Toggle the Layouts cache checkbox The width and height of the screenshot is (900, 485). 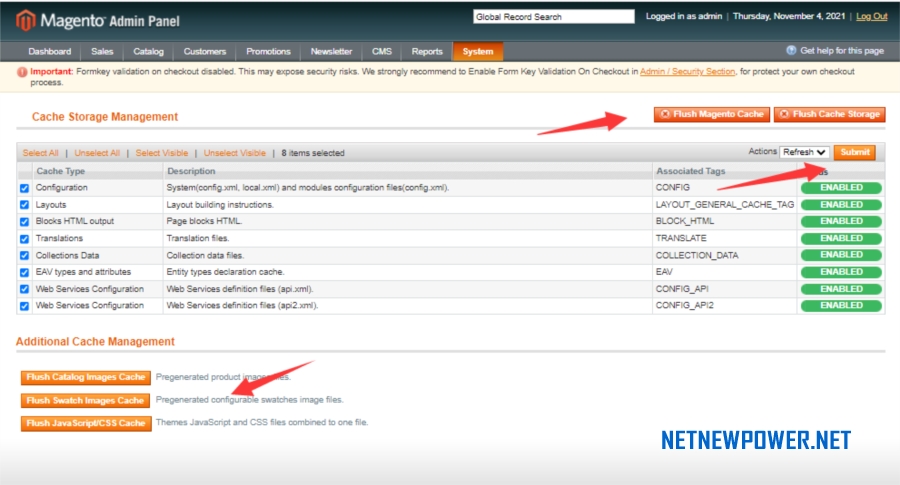pyautogui.click(x=24, y=205)
